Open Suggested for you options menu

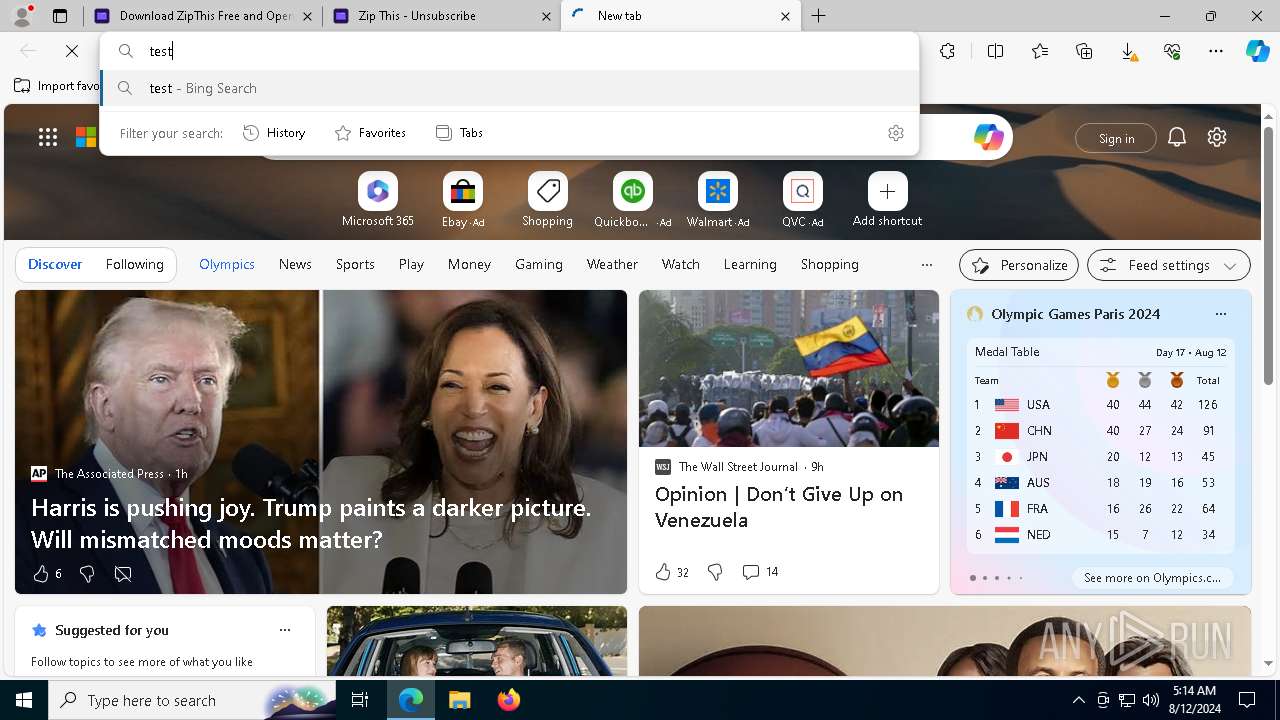click(285, 630)
